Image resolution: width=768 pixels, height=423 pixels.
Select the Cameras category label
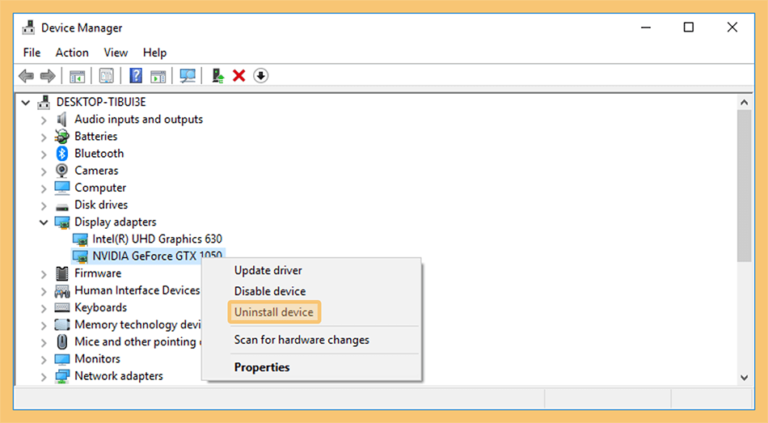coord(96,170)
